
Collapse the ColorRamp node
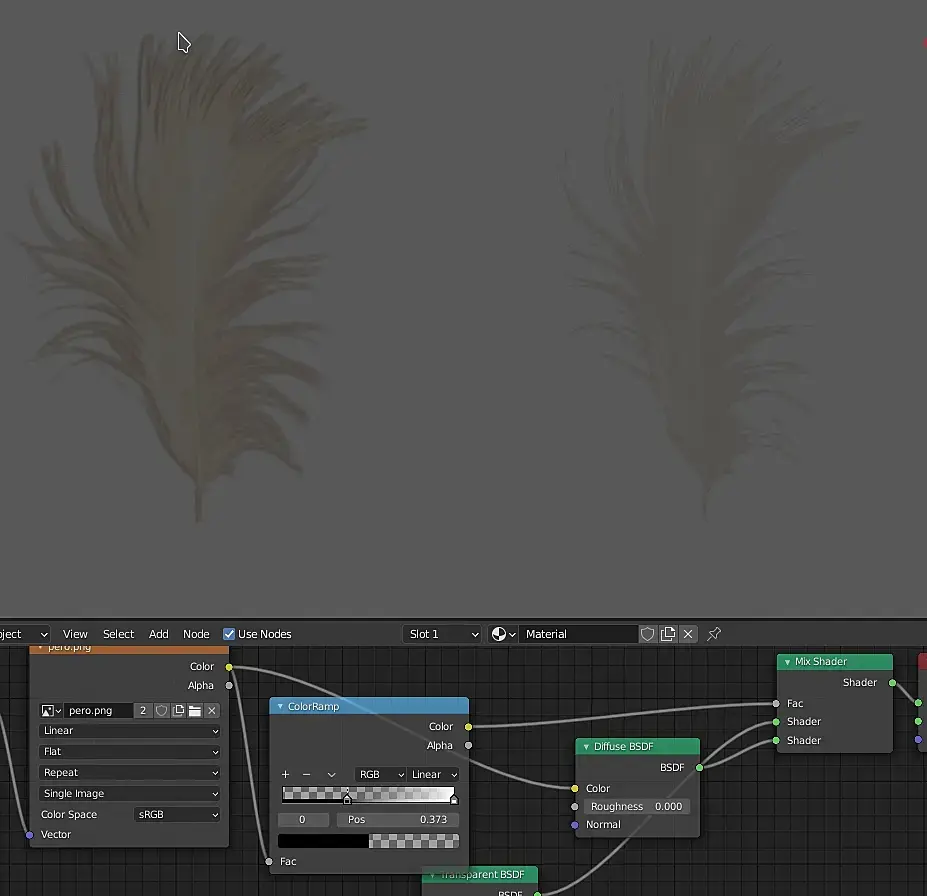[280, 706]
